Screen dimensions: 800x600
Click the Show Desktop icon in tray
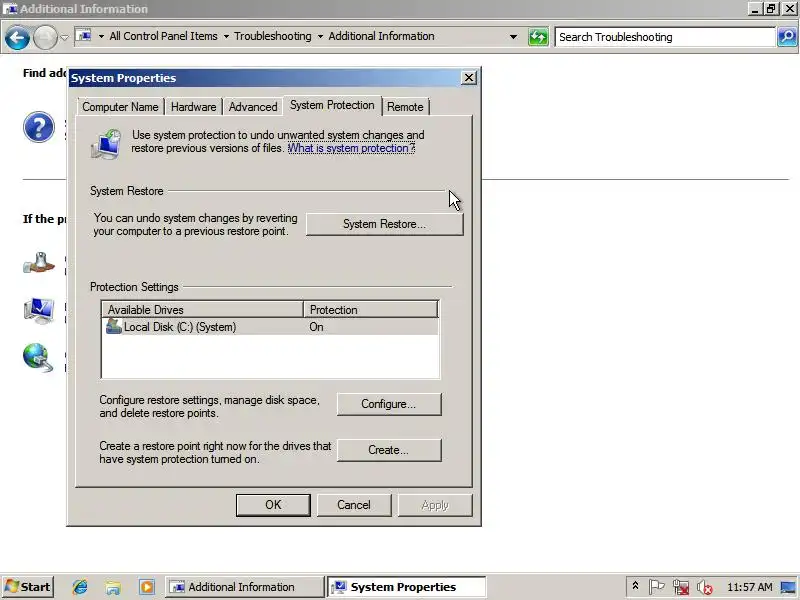pyautogui.click(x=788, y=587)
